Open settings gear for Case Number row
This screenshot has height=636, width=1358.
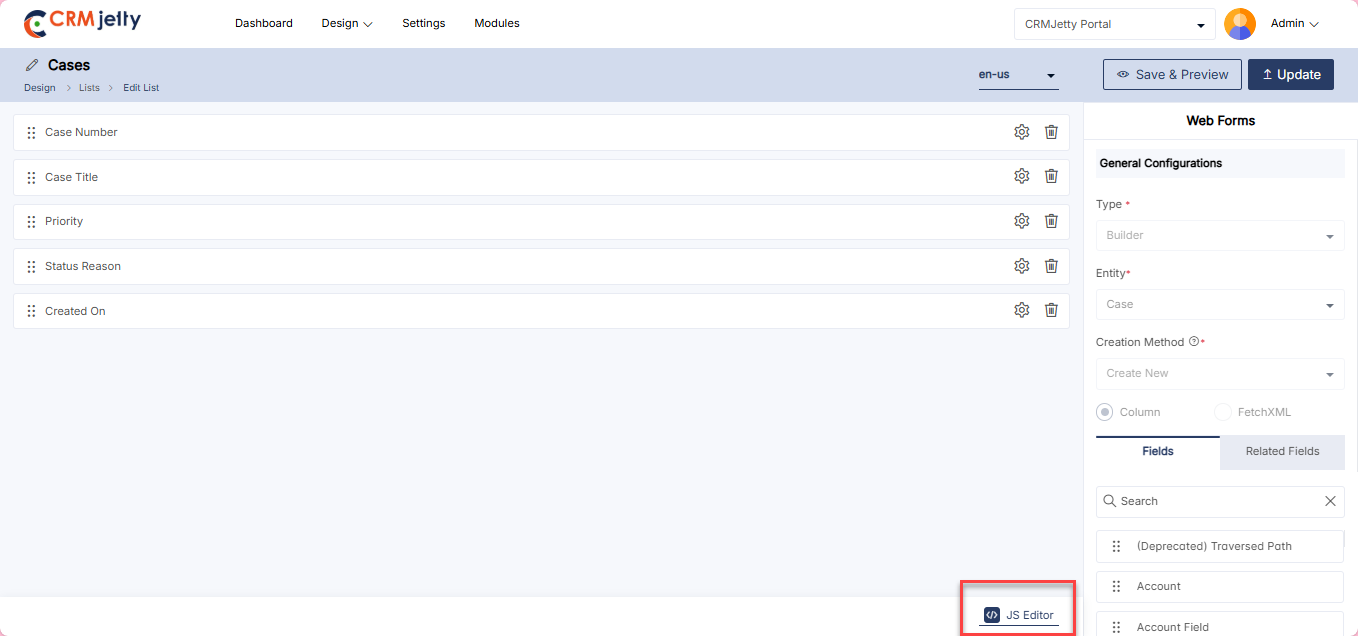1021,132
